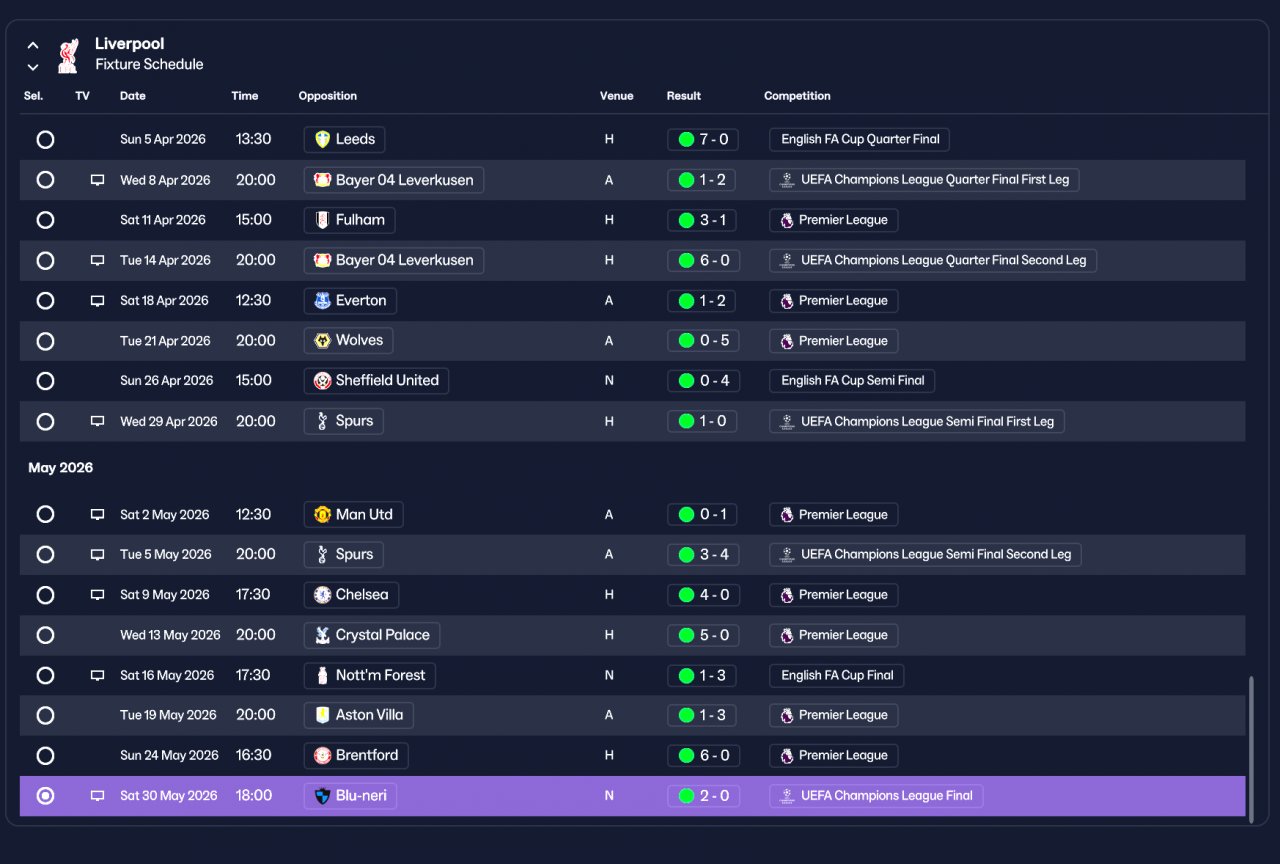The width and height of the screenshot is (1280, 864).
Task: Click the Man Utd club badge icon
Action: click(x=322, y=515)
